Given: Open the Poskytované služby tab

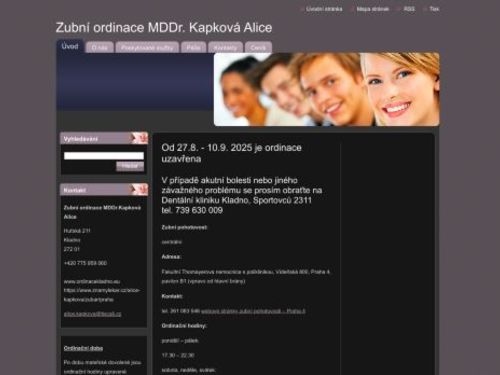Looking at the screenshot, I should tap(147, 48).
